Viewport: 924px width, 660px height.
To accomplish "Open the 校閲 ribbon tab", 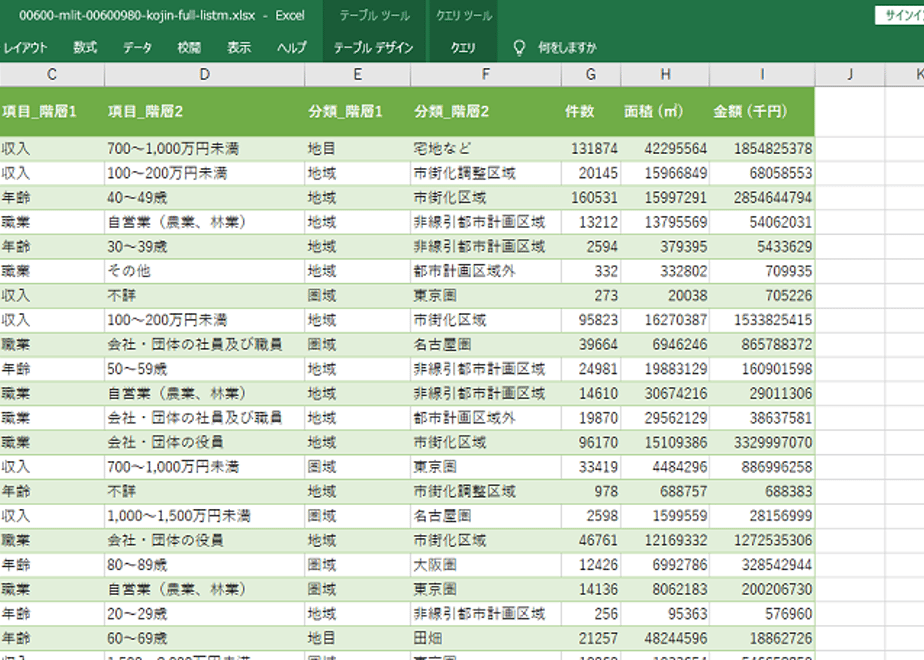I will pos(189,48).
